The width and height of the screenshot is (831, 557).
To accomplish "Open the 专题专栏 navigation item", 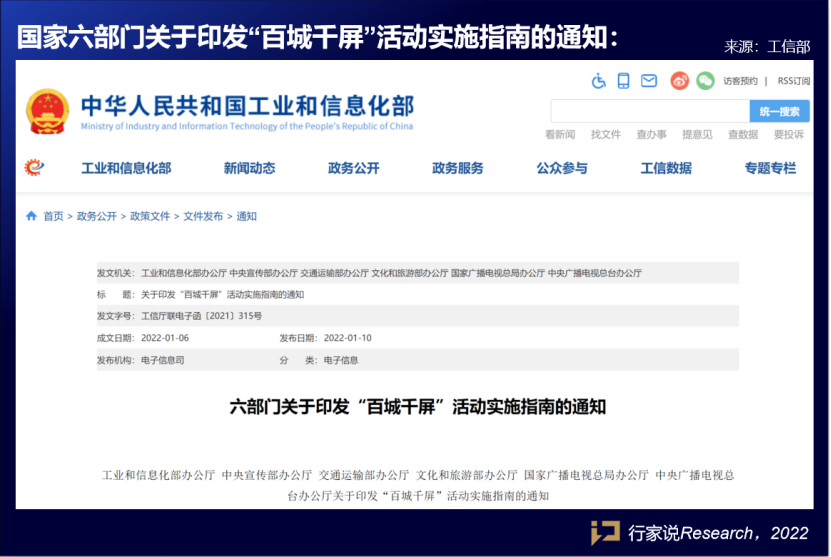I will pyautogui.click(x=770, y=168).
